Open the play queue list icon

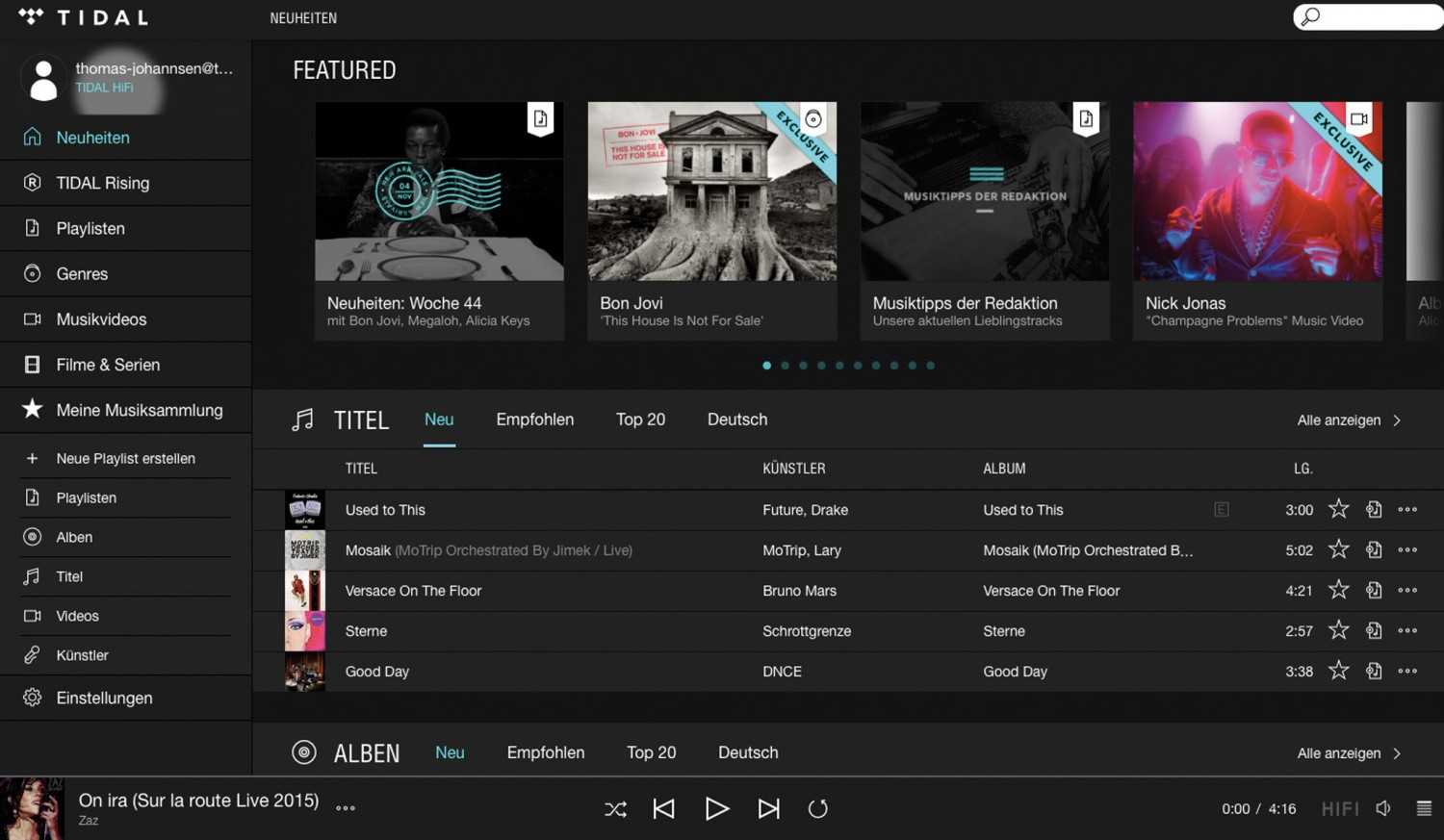(1424, 808)
